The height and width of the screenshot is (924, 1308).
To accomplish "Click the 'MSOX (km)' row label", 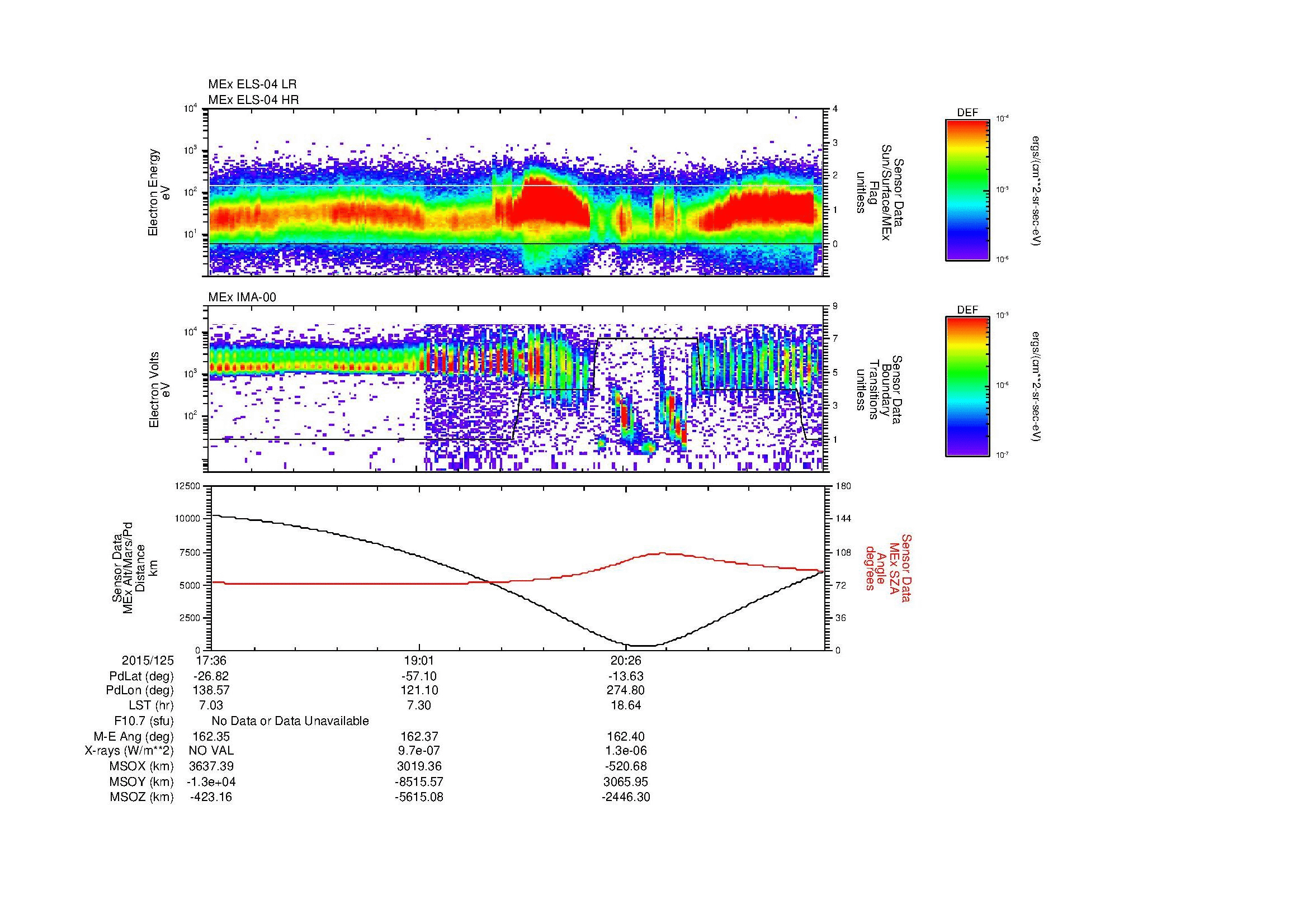I will (x=142, y=766).
